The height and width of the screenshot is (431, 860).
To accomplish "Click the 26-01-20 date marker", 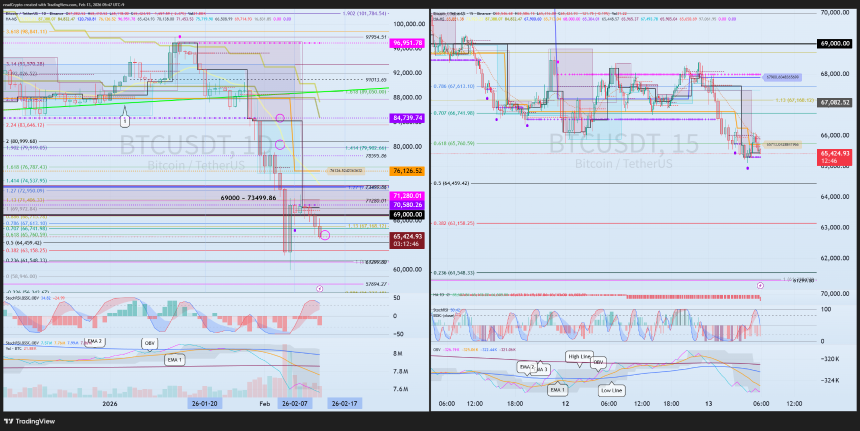I will [203, 404].
